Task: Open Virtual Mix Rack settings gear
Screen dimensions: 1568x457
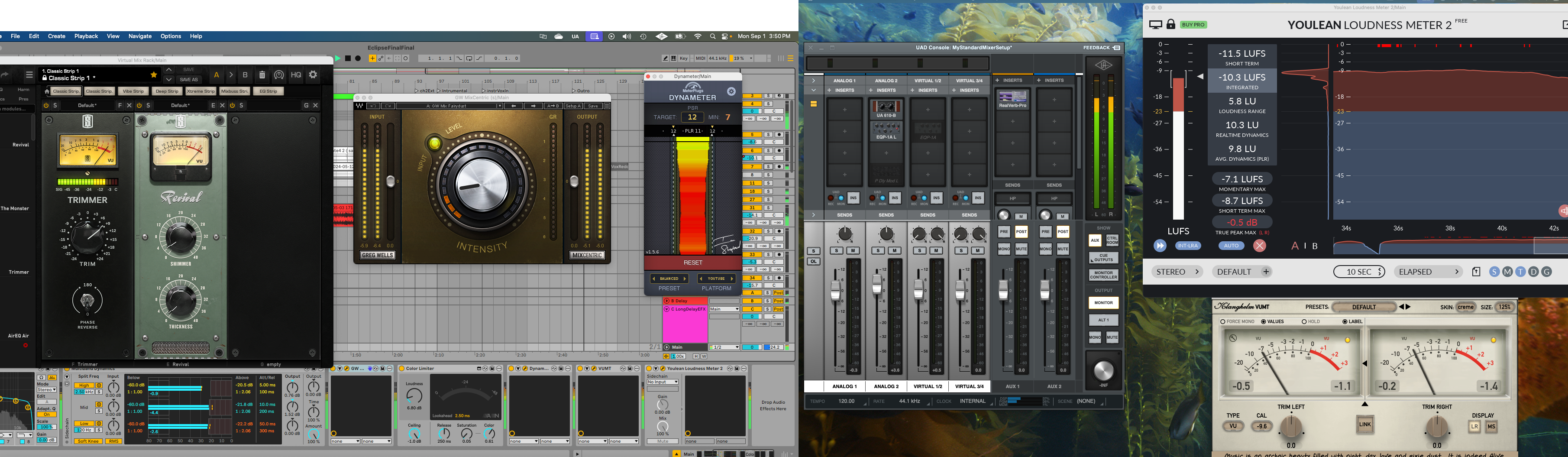Action: coord(313,75)
